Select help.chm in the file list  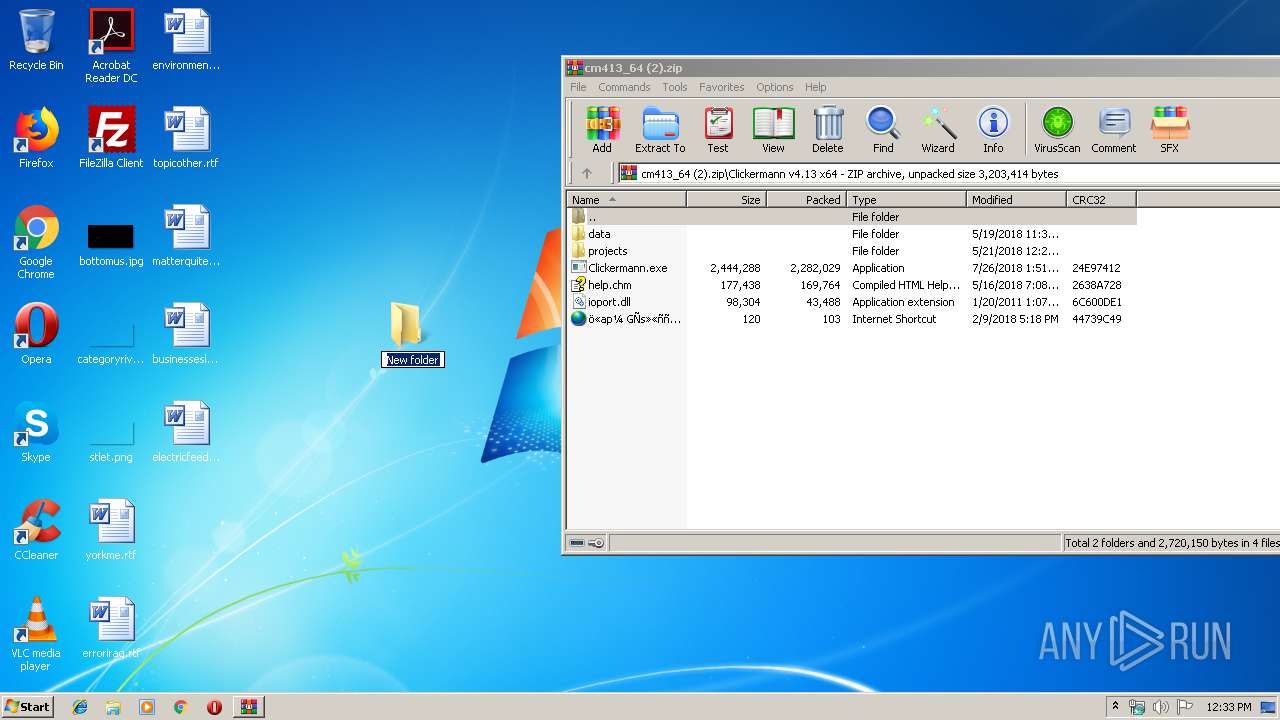852,284
